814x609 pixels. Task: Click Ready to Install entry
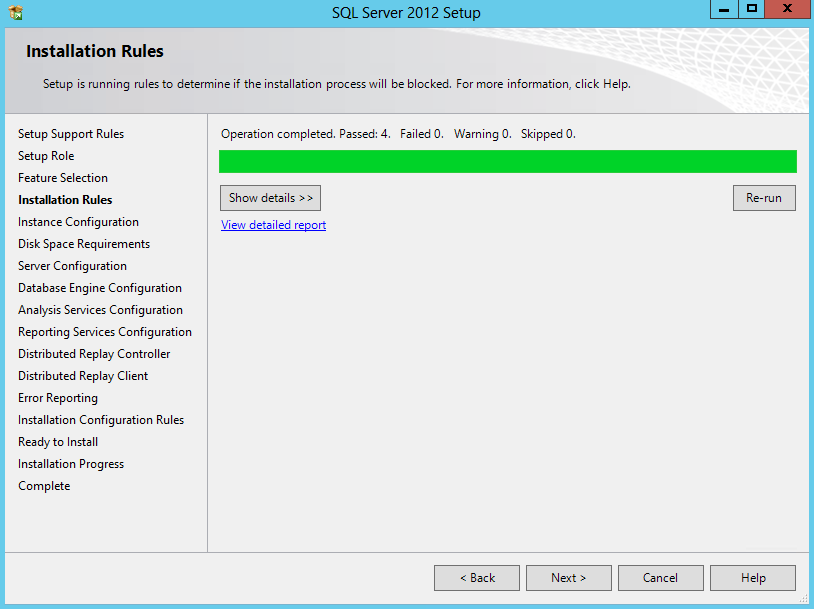[x=58, y=442]
